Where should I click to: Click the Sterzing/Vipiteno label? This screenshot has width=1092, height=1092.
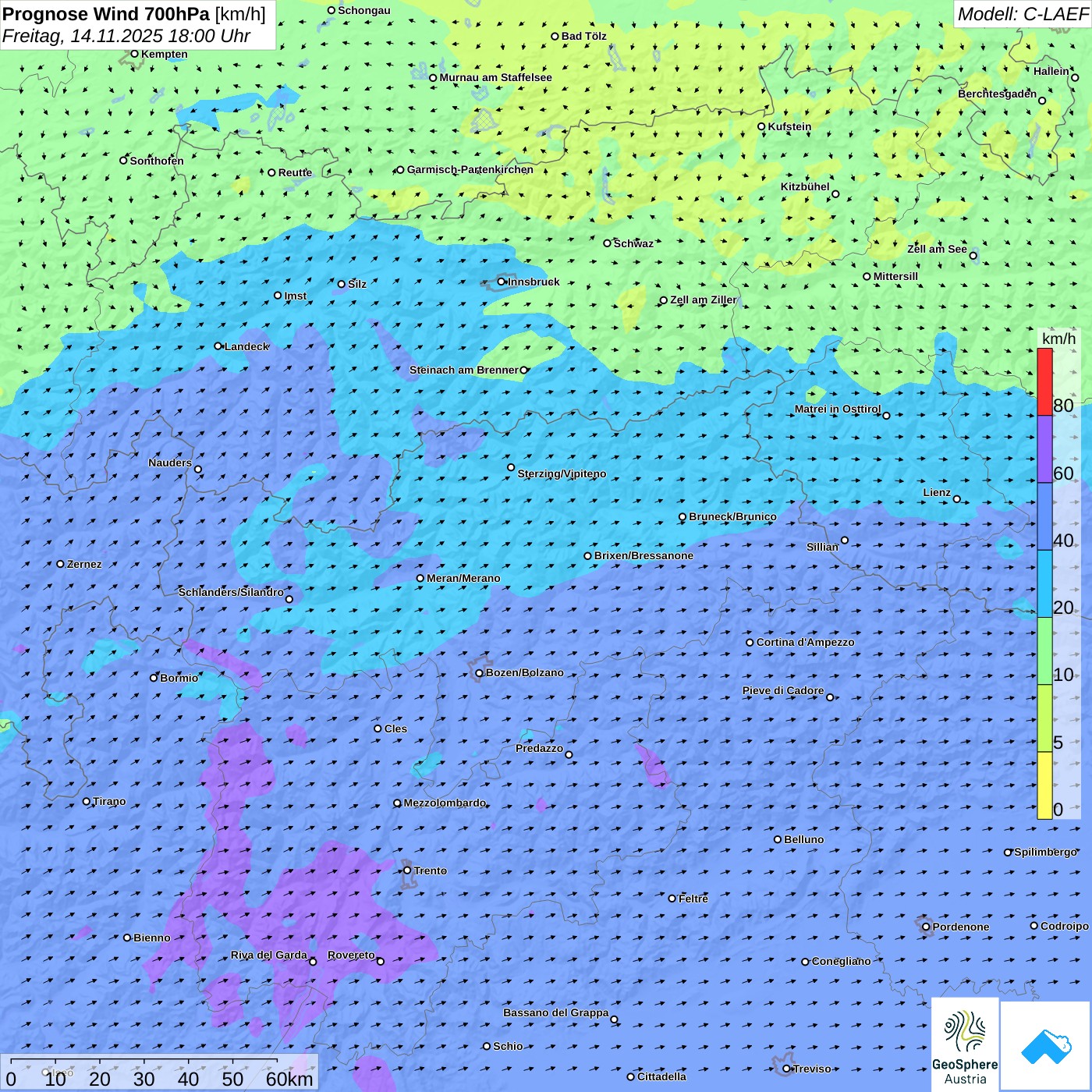pos(562,473)
